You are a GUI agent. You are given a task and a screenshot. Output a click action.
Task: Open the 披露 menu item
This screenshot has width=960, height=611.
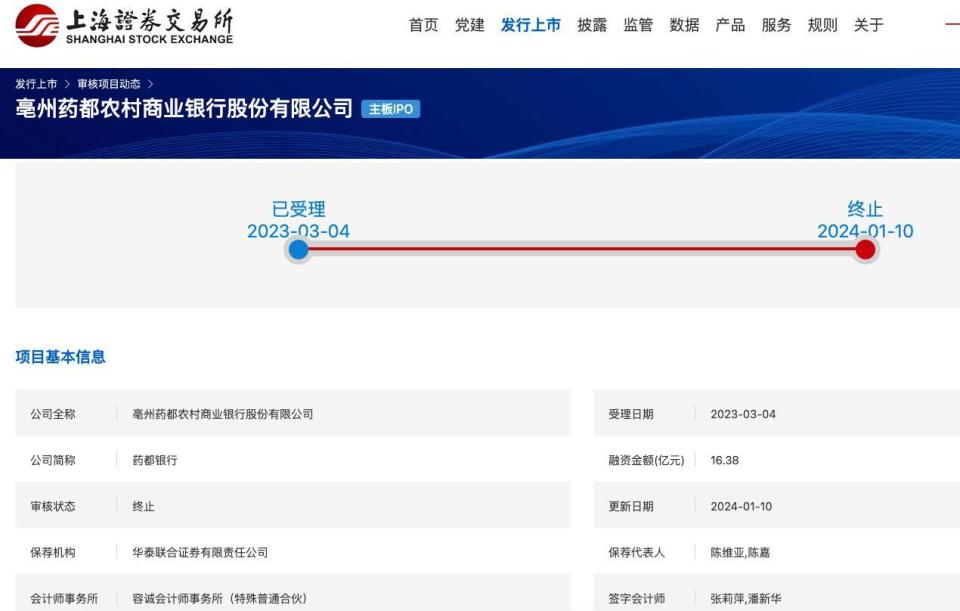coord(592,24)
